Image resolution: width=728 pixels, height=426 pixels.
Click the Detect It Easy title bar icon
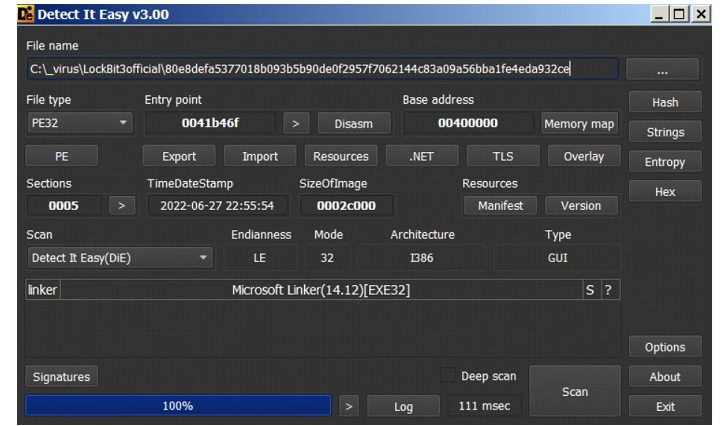(26, 14)
